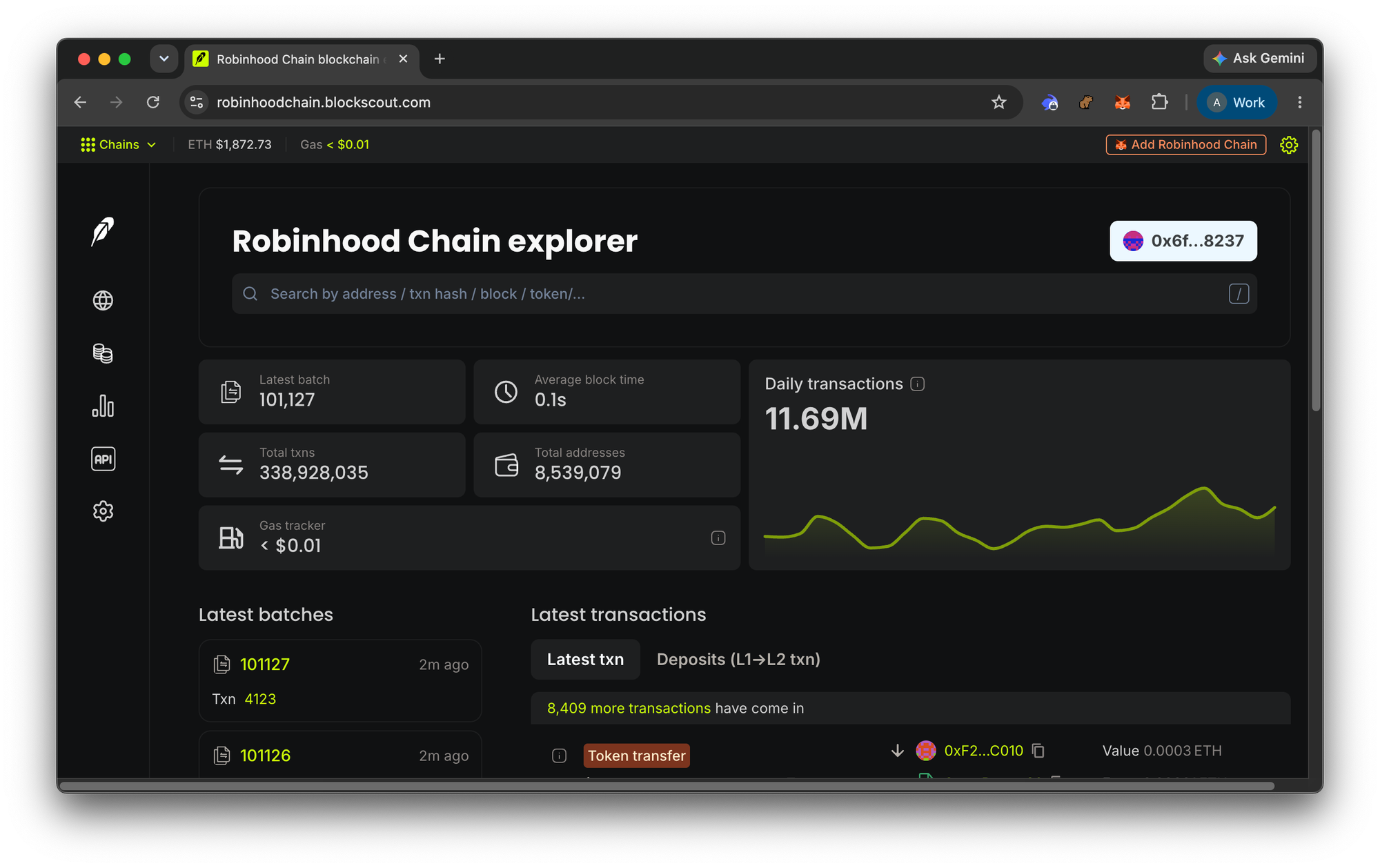Open the Blockchain globe sidebar icon
This screenshot has height=868, width=1380.
103,301
